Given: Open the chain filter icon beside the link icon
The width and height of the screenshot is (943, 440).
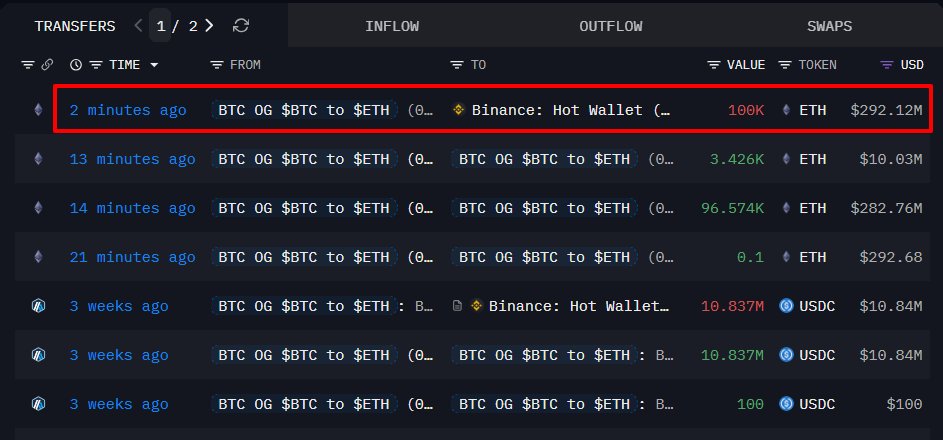Looking at the screenshot, I should point(28,65).
